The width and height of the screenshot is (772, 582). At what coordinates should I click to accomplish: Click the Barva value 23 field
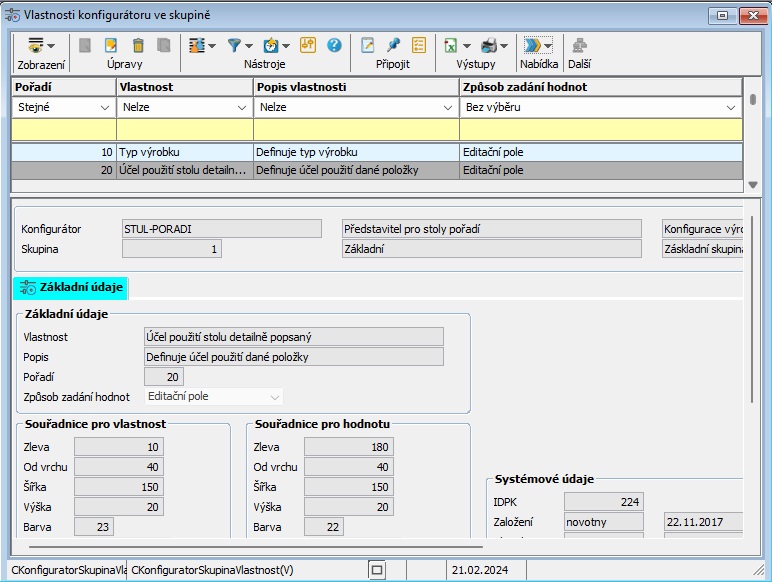[x=94, y=526]
